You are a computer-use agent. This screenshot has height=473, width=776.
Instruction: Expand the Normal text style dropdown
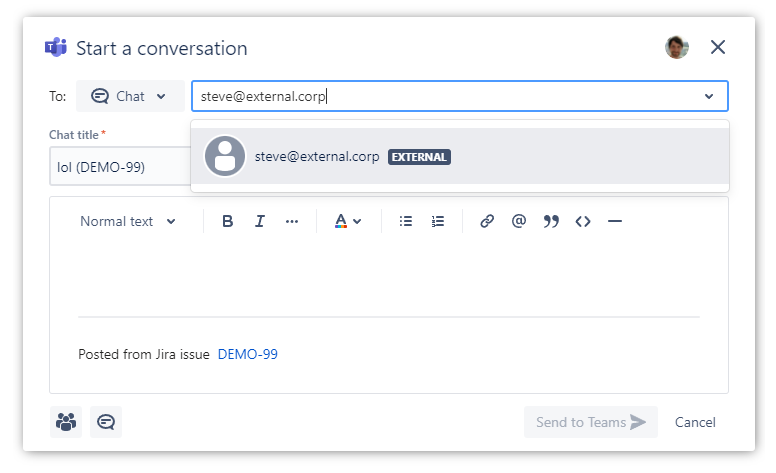click(x=128, y=222)
